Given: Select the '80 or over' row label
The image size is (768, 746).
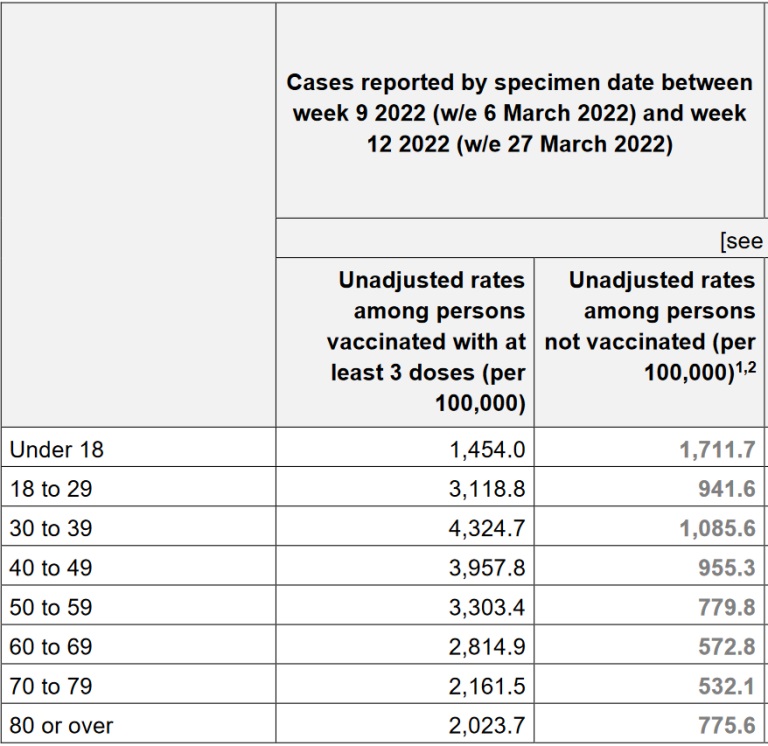Looking at the screenshot, I should (61, 726).
